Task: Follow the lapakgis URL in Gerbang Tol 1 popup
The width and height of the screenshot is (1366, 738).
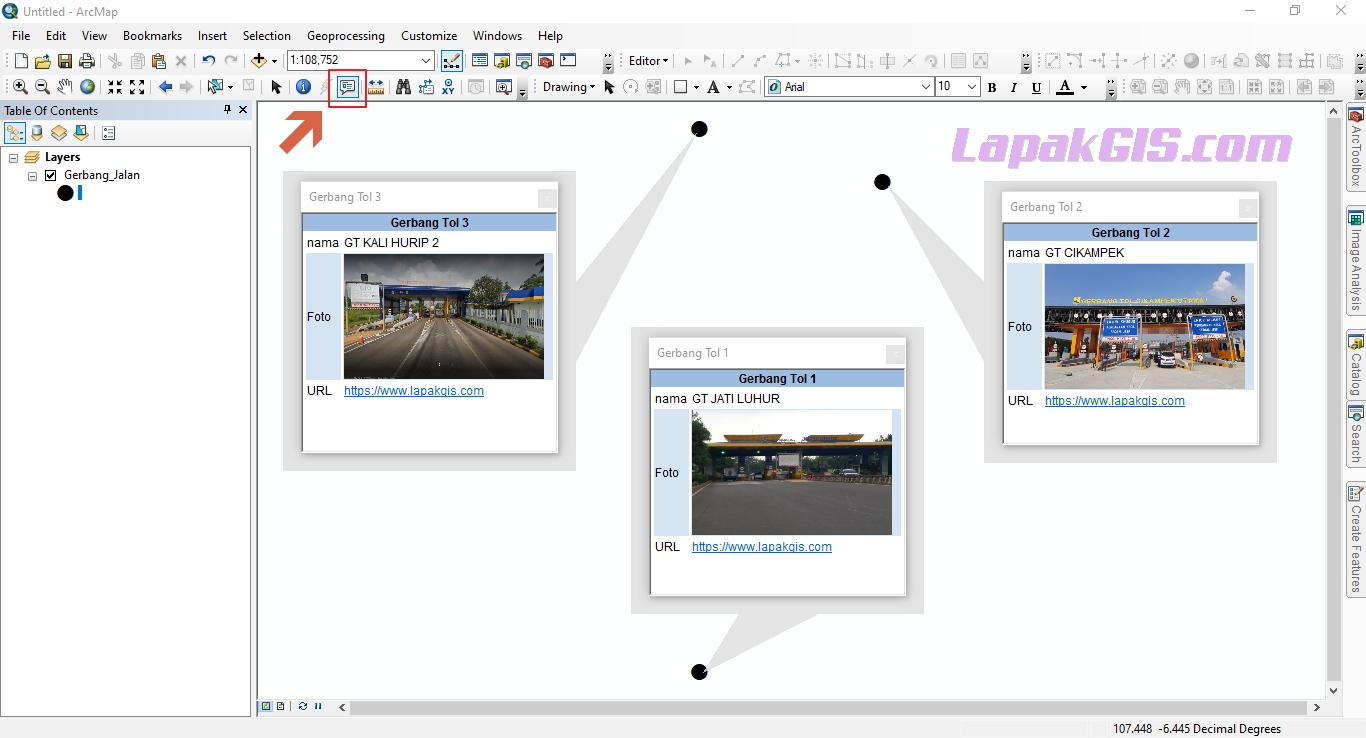Action: coord(761,547)
